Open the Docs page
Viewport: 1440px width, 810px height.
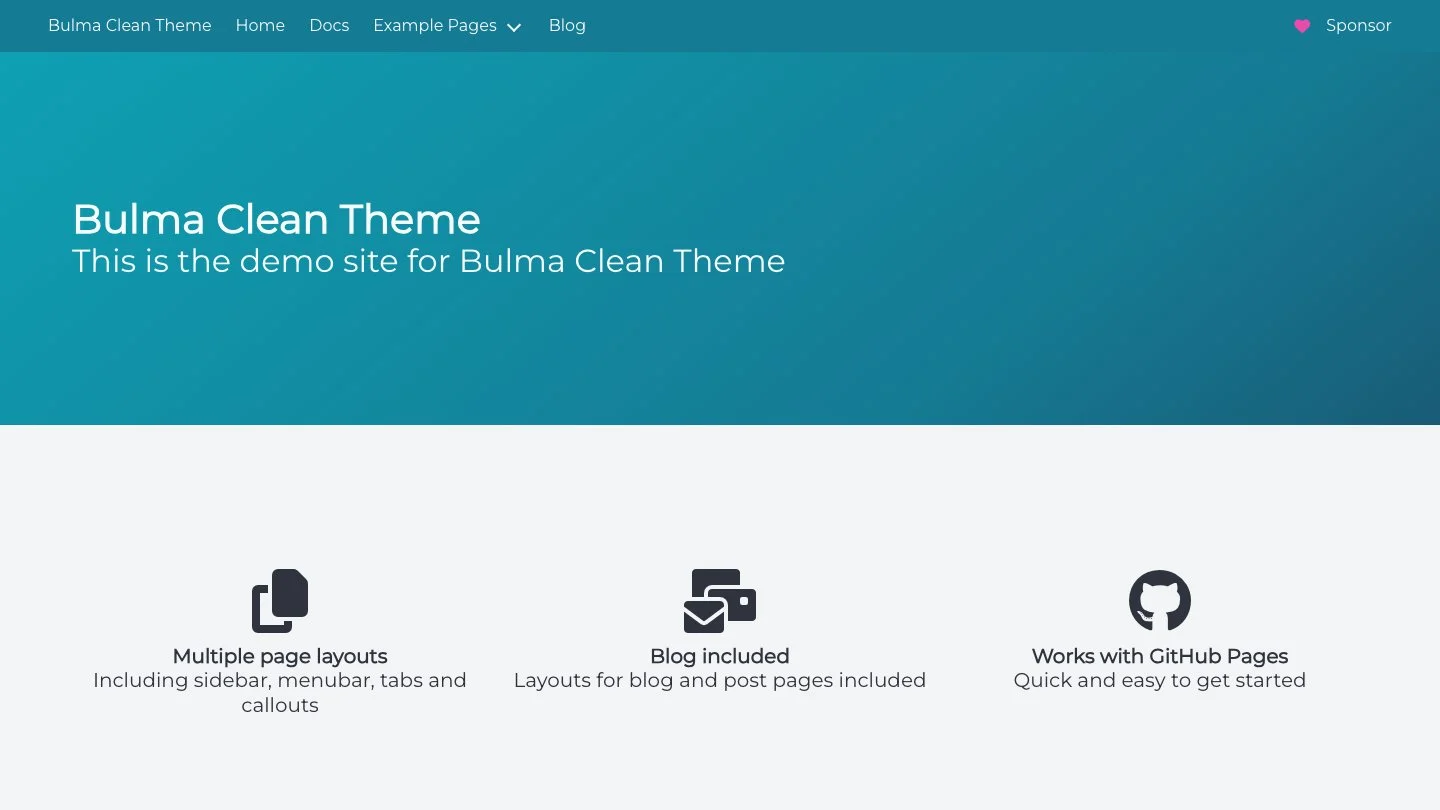coord(329,26)
